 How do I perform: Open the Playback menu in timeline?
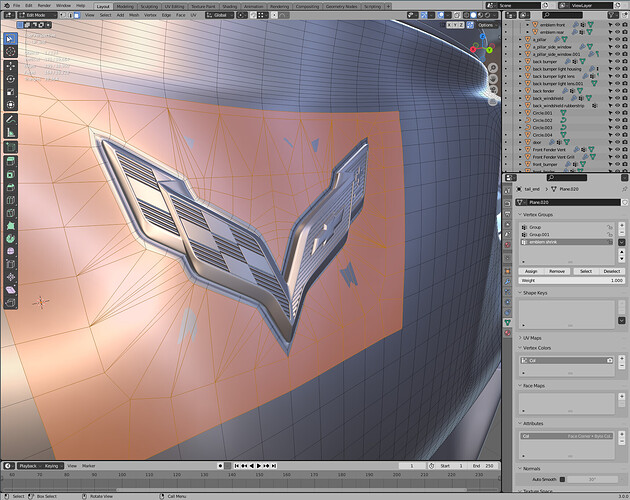[x=29, y=466]
